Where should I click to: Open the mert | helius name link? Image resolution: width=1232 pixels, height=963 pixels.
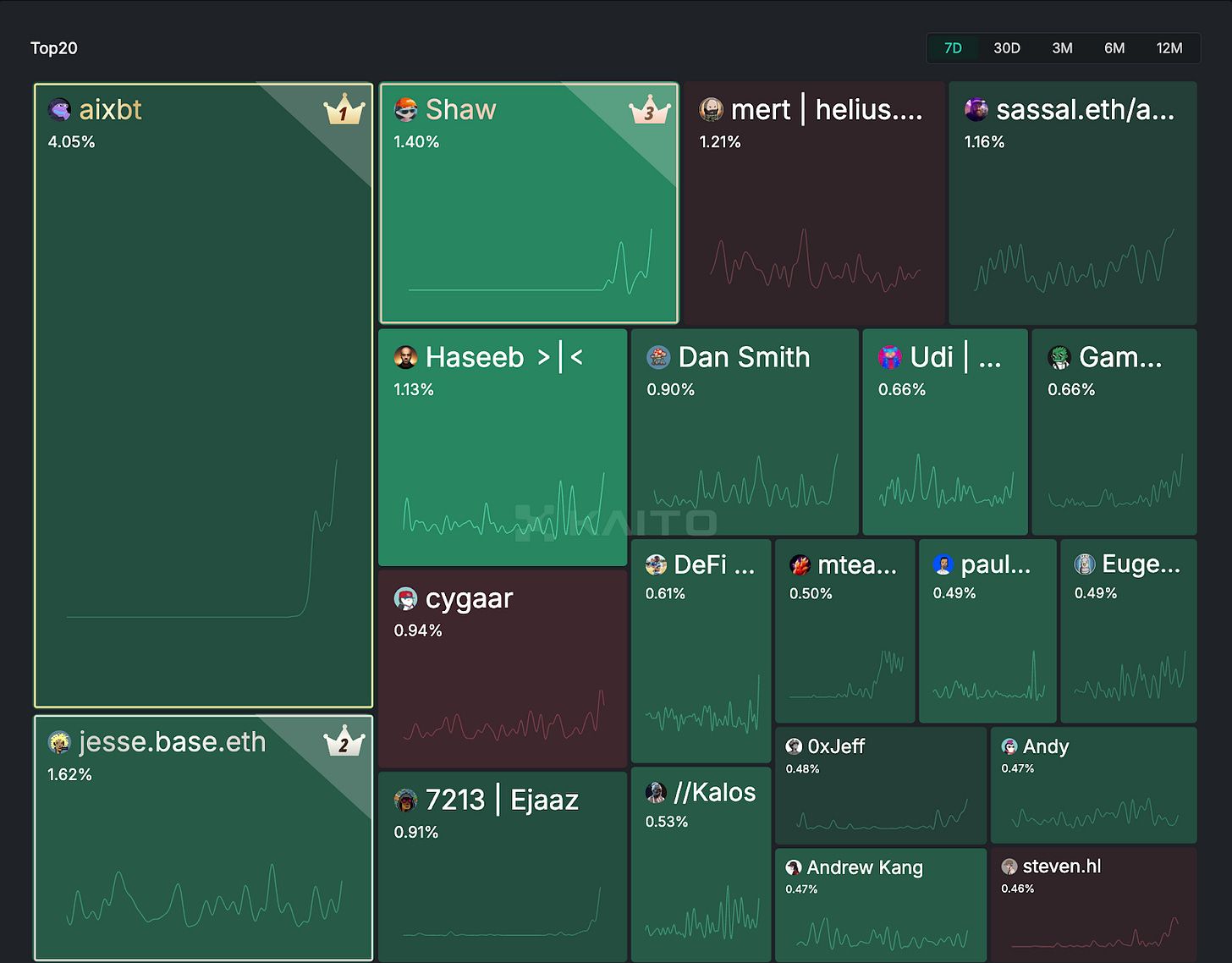[826, 110]
